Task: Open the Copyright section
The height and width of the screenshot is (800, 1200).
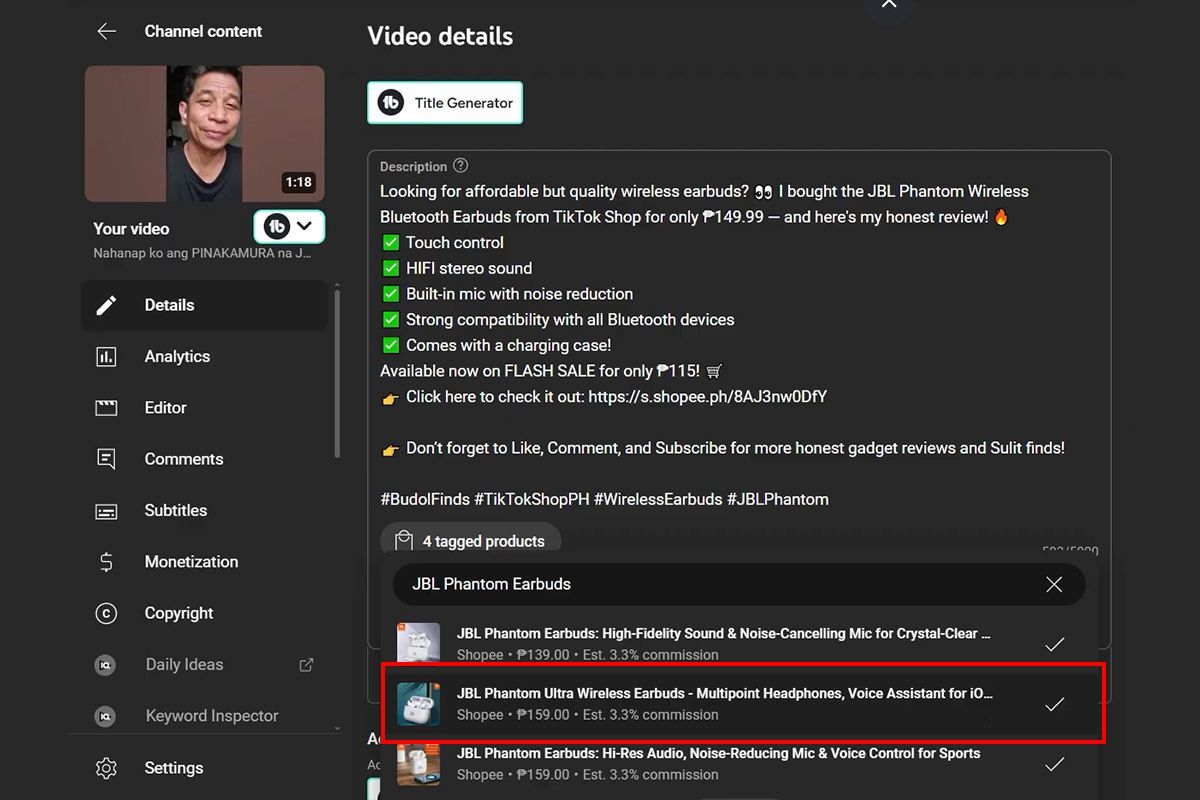Action: (x=204, y=613)
